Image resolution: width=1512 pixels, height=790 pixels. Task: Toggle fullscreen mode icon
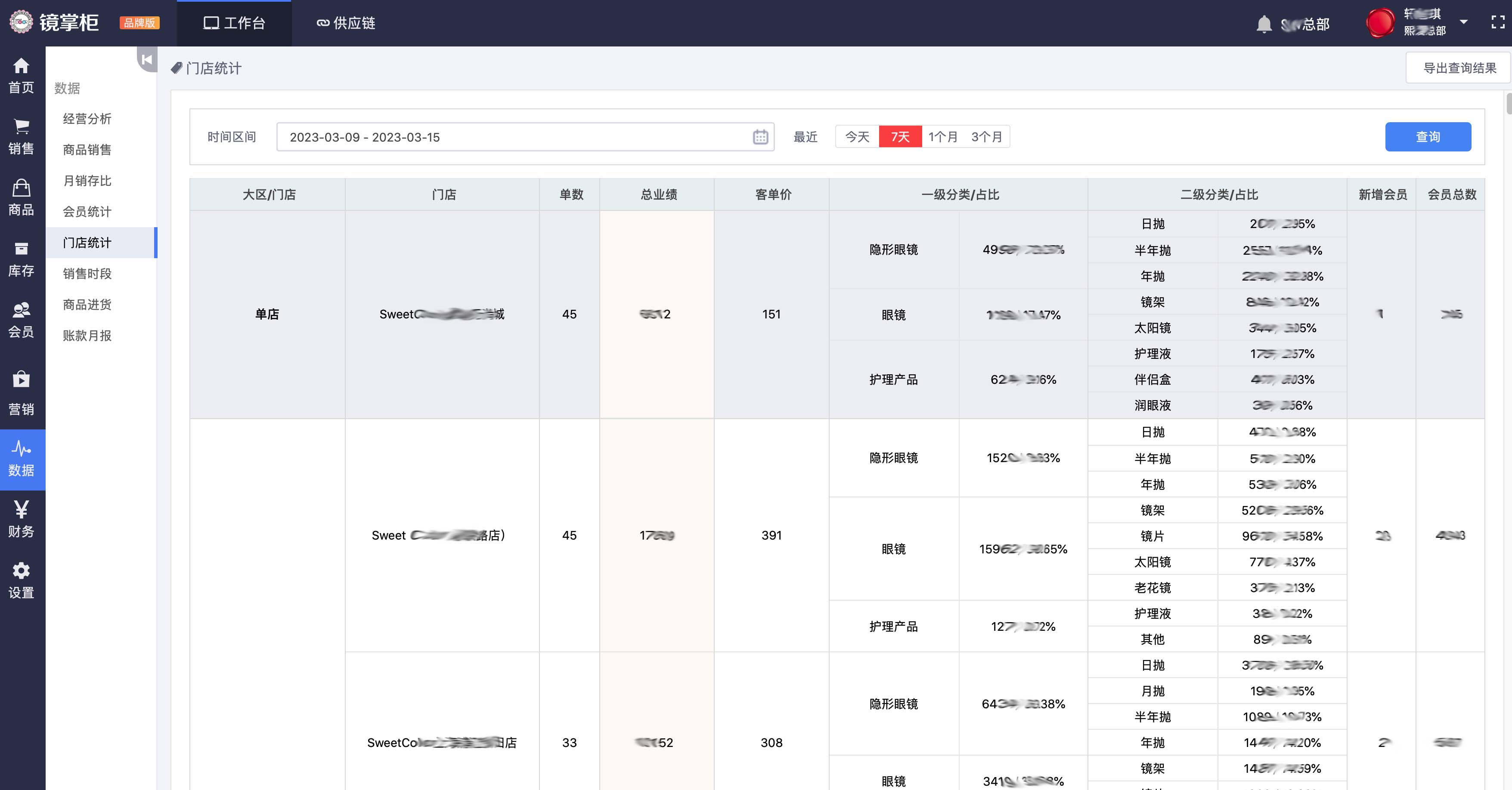[x=1498, y=22]
